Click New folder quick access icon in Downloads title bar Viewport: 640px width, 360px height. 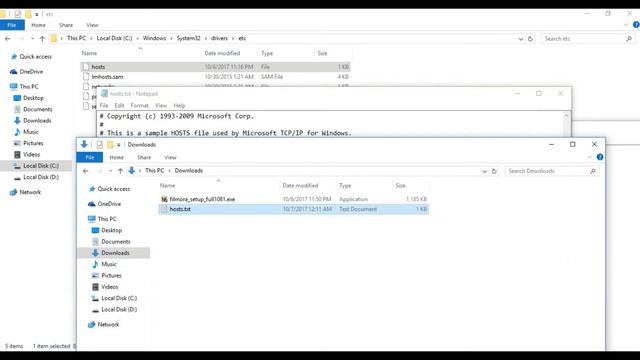[x=110, y=144]
